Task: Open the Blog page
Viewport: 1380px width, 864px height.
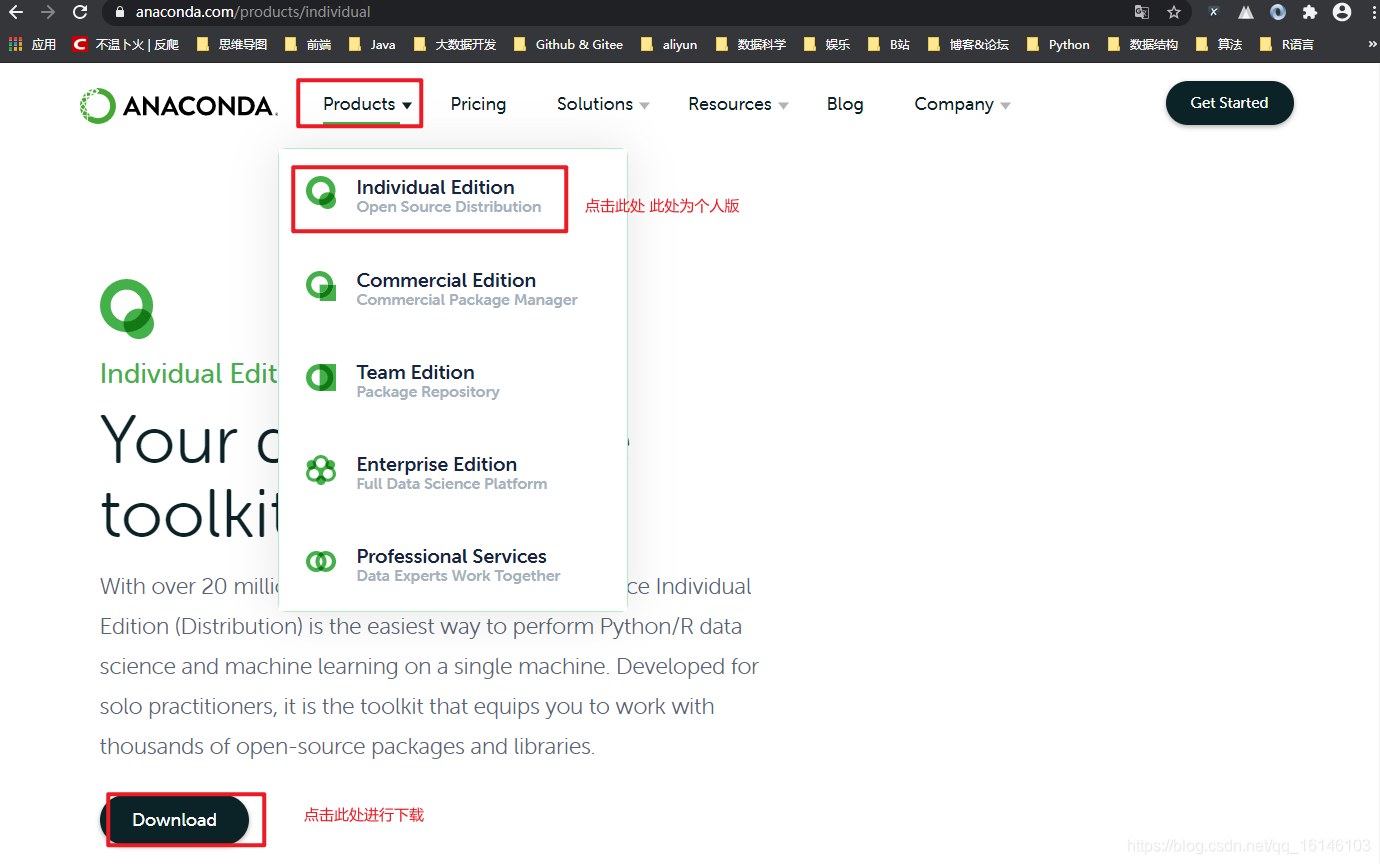Action: click(845, 104)
